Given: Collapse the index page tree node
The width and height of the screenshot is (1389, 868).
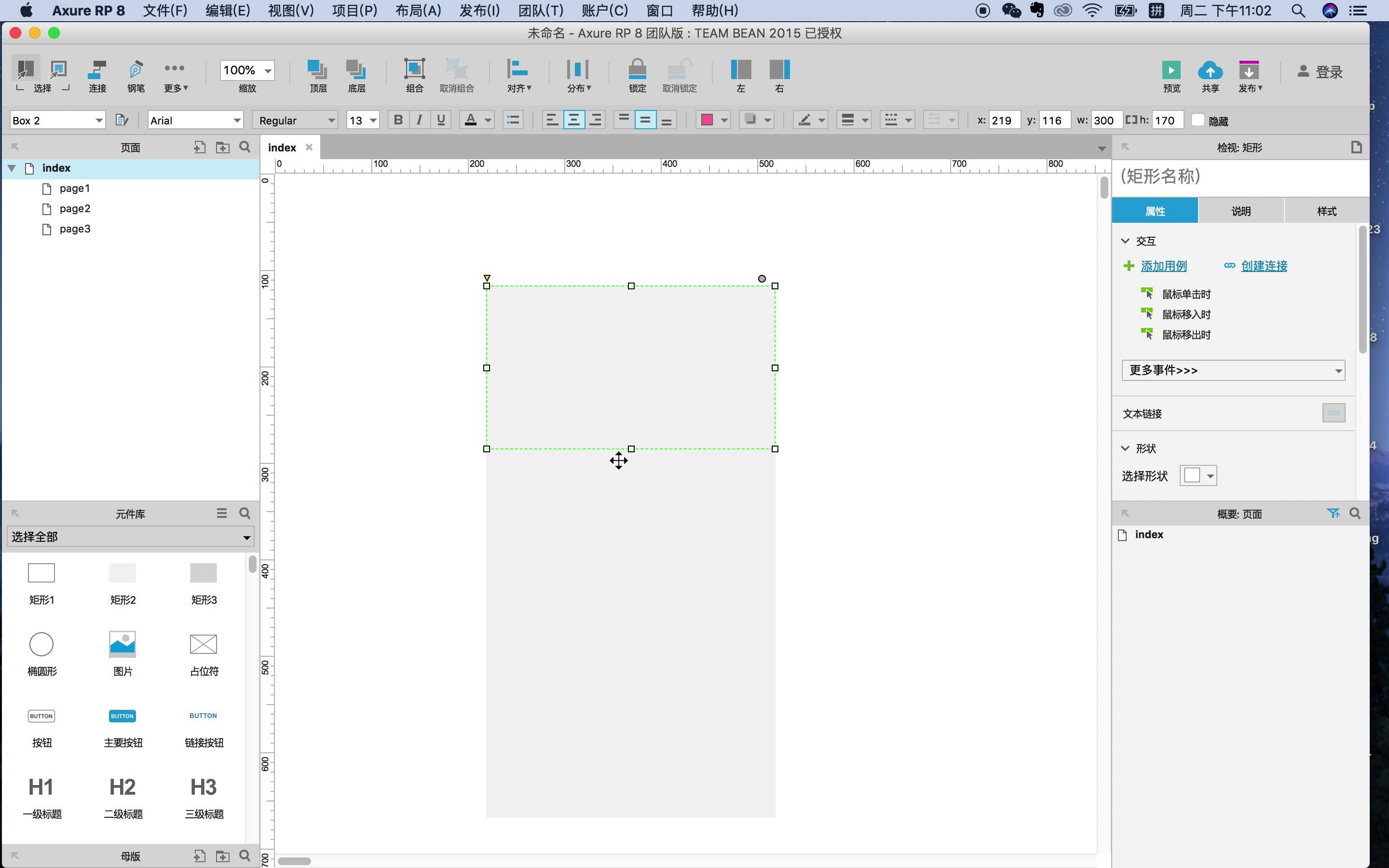Looking at the screenshot, I should 12,168.
